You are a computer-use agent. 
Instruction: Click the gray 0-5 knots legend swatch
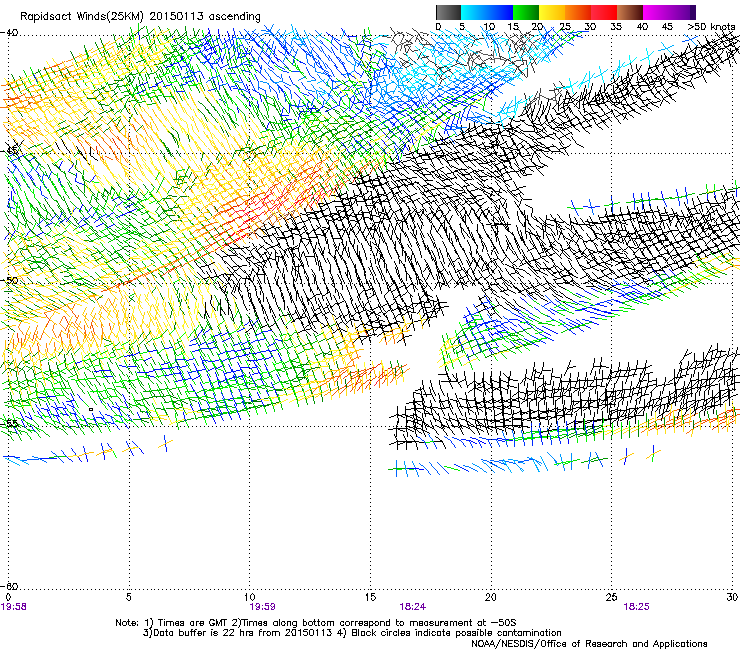(x=448, y=12)
